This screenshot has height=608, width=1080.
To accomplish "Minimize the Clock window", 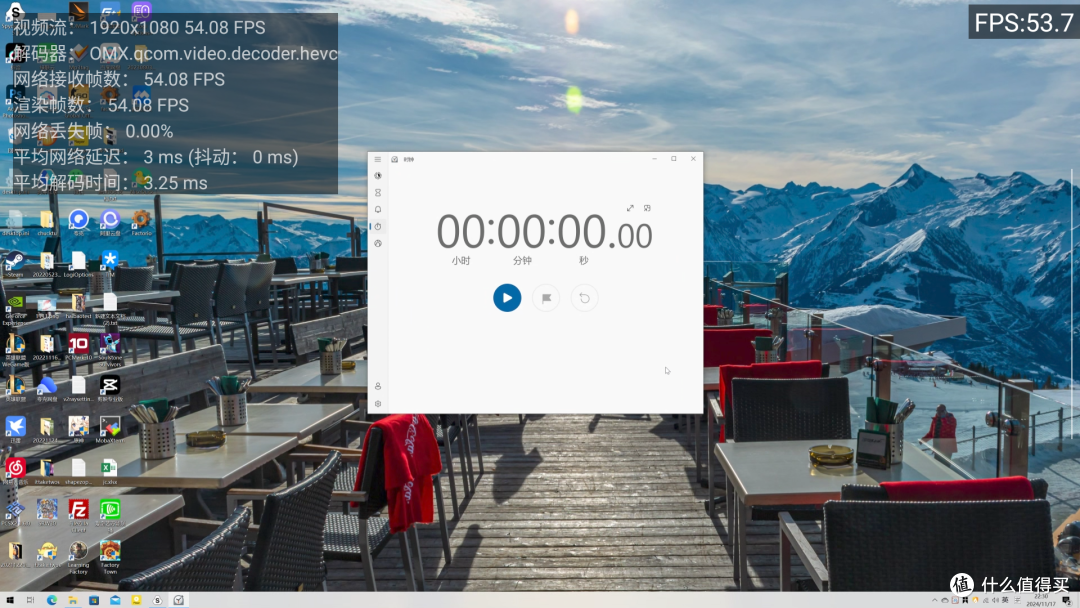I will 654,158.
